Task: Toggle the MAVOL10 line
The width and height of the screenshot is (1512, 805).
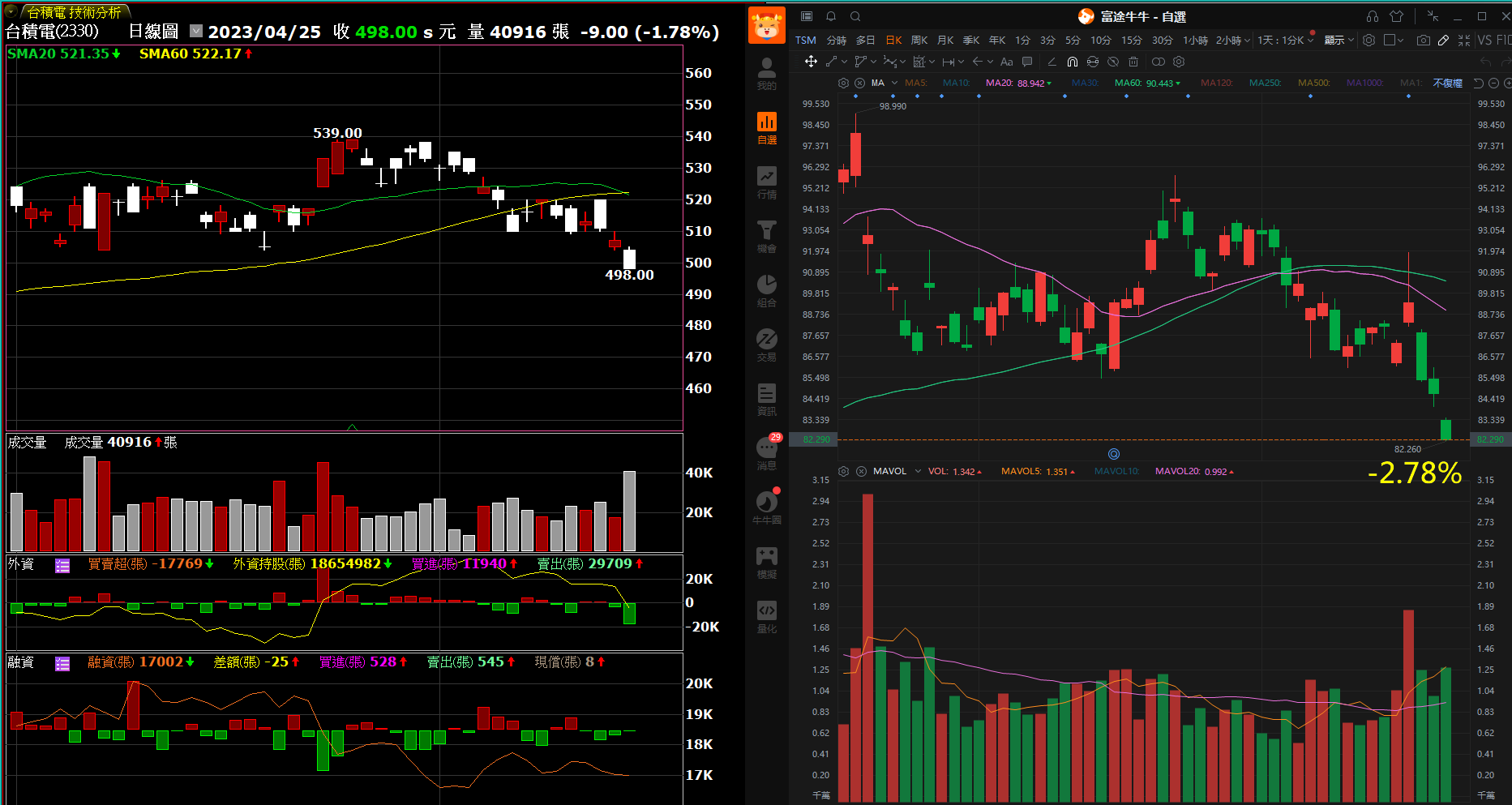Action: click(1117, 471)
